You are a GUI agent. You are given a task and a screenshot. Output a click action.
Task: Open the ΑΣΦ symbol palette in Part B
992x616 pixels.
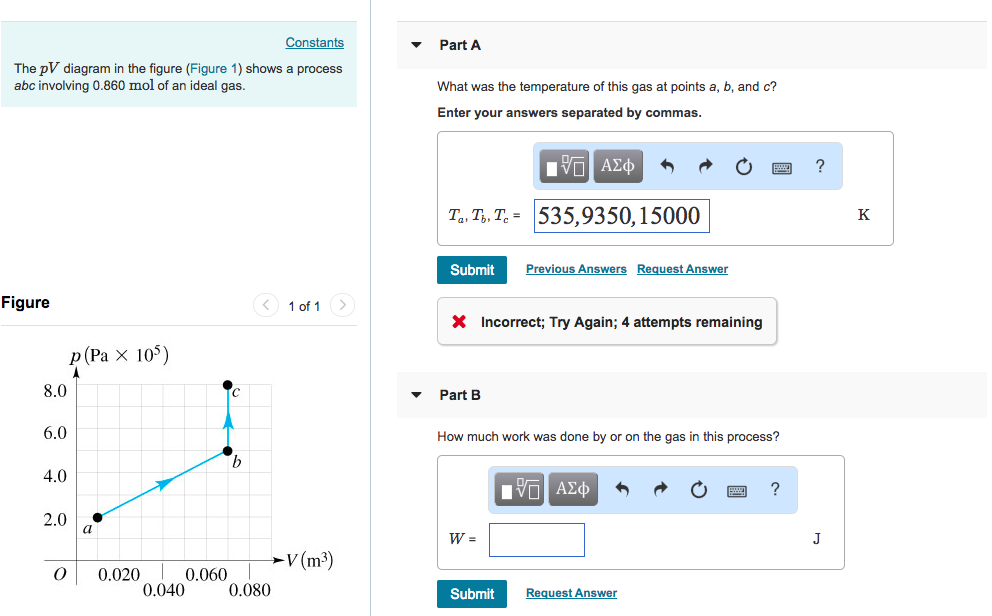pos(572,489)
